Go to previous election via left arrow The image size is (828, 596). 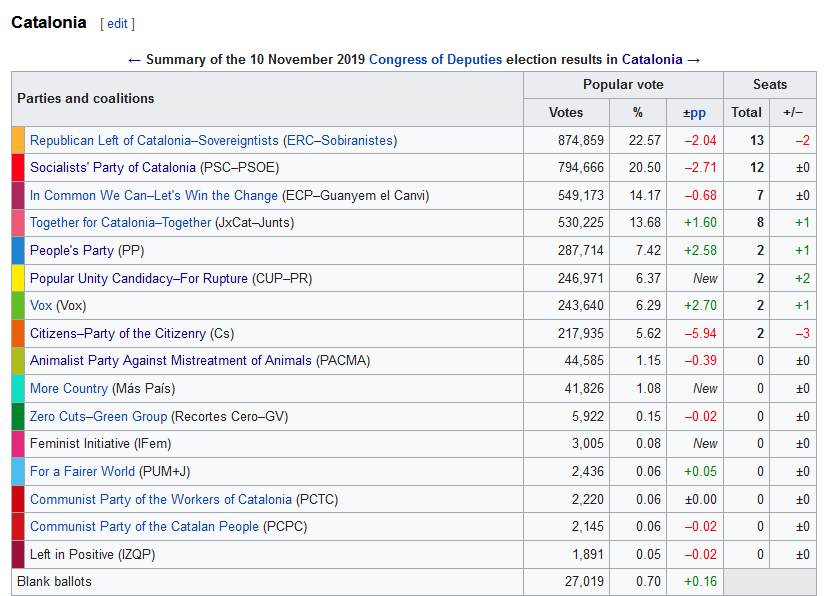click(x=134, y=60)
